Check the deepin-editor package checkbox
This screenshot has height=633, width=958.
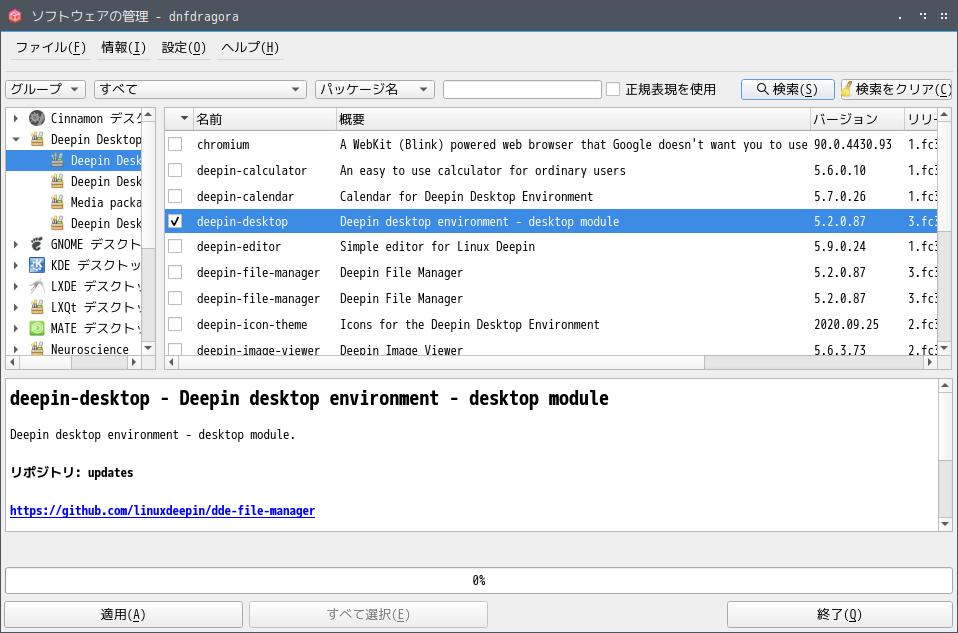click(x=175, y=246)
